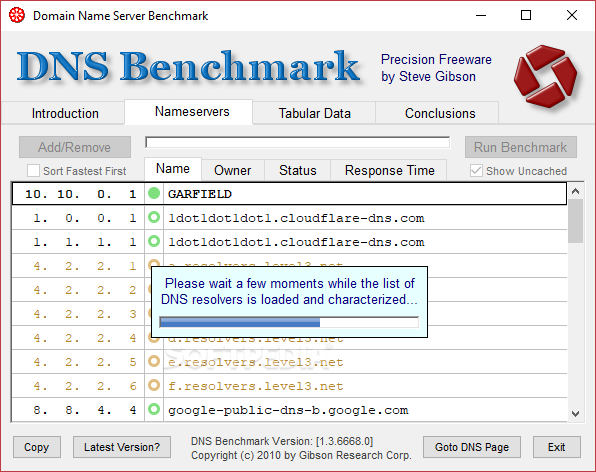The image size is (596, 472).
Task: Select f.resolvers.level3.net entry
Action: (x=255, y=386)
